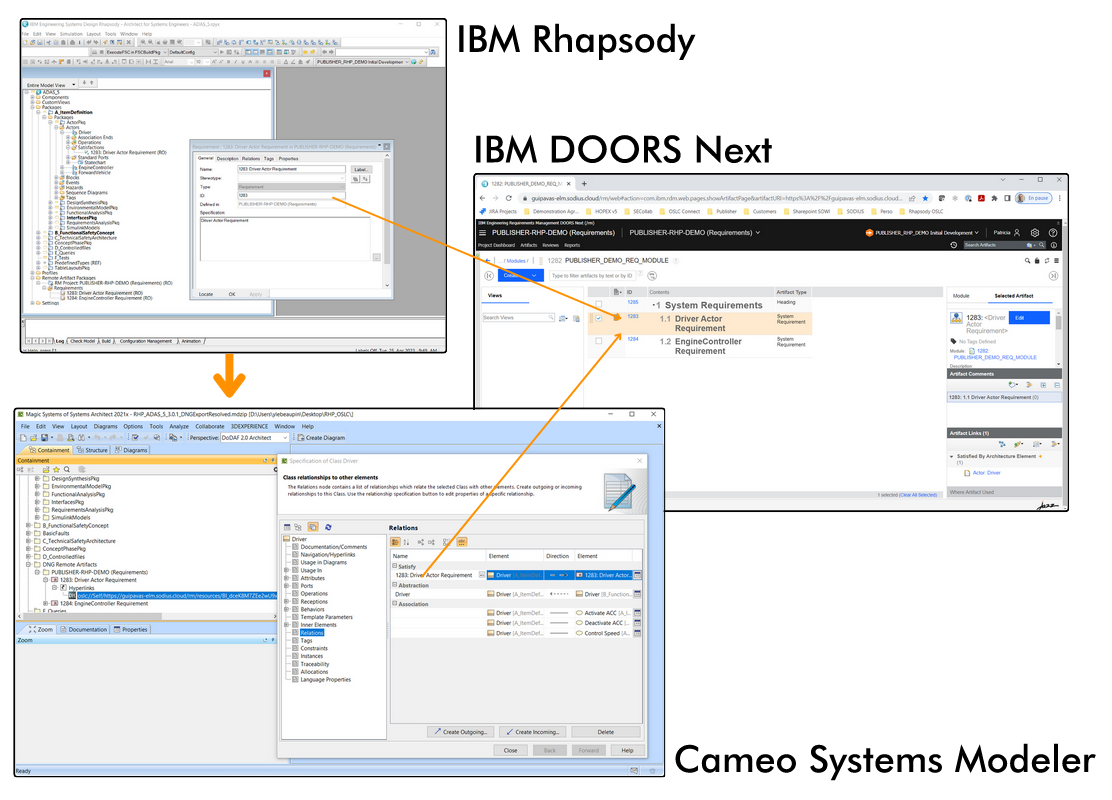Click Create Incoming button
1112x800 pixels.
pyautogui.click(x=532, y=732)
